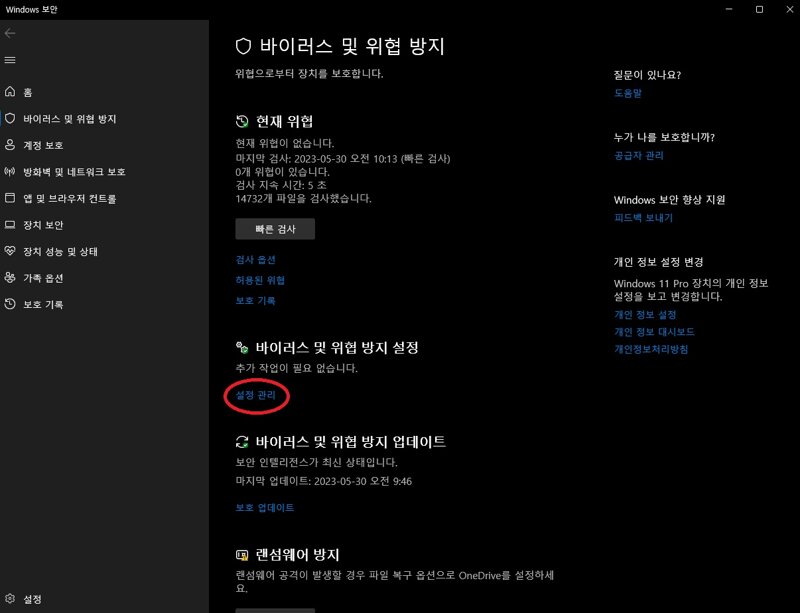Image resolution: width=800 pixels, height=613 pixels.
Task: Open 검사 옵션 link
Action: pos(256,260)
